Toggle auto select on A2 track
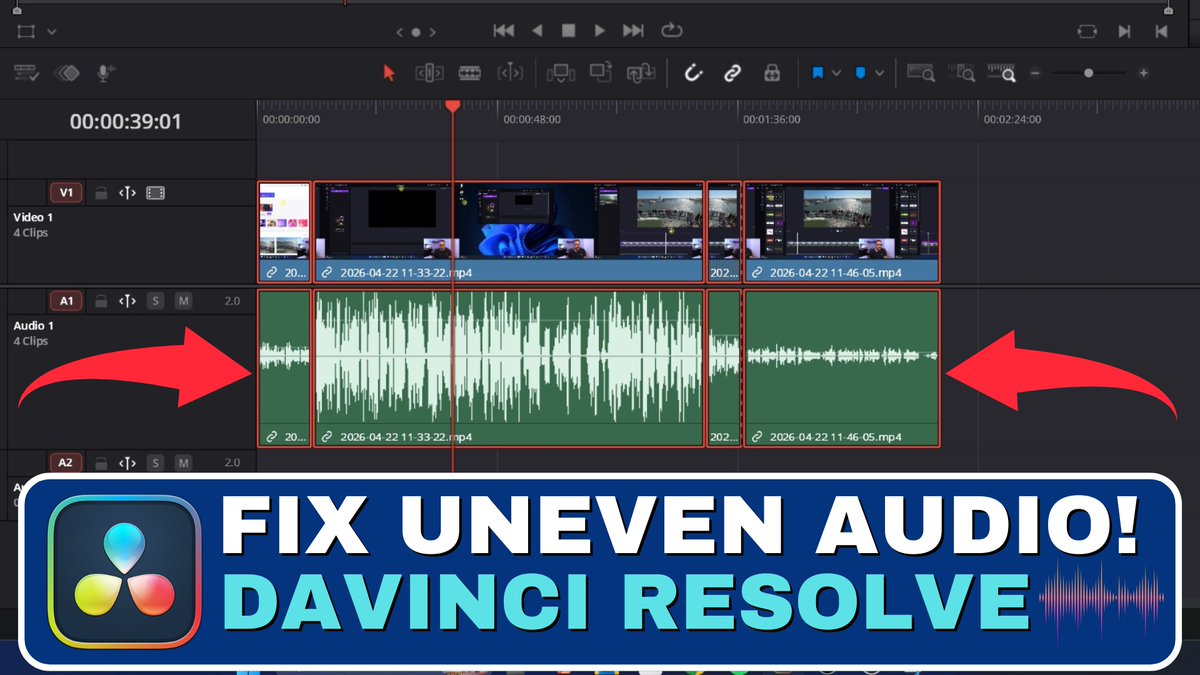 tap(127, 463)
